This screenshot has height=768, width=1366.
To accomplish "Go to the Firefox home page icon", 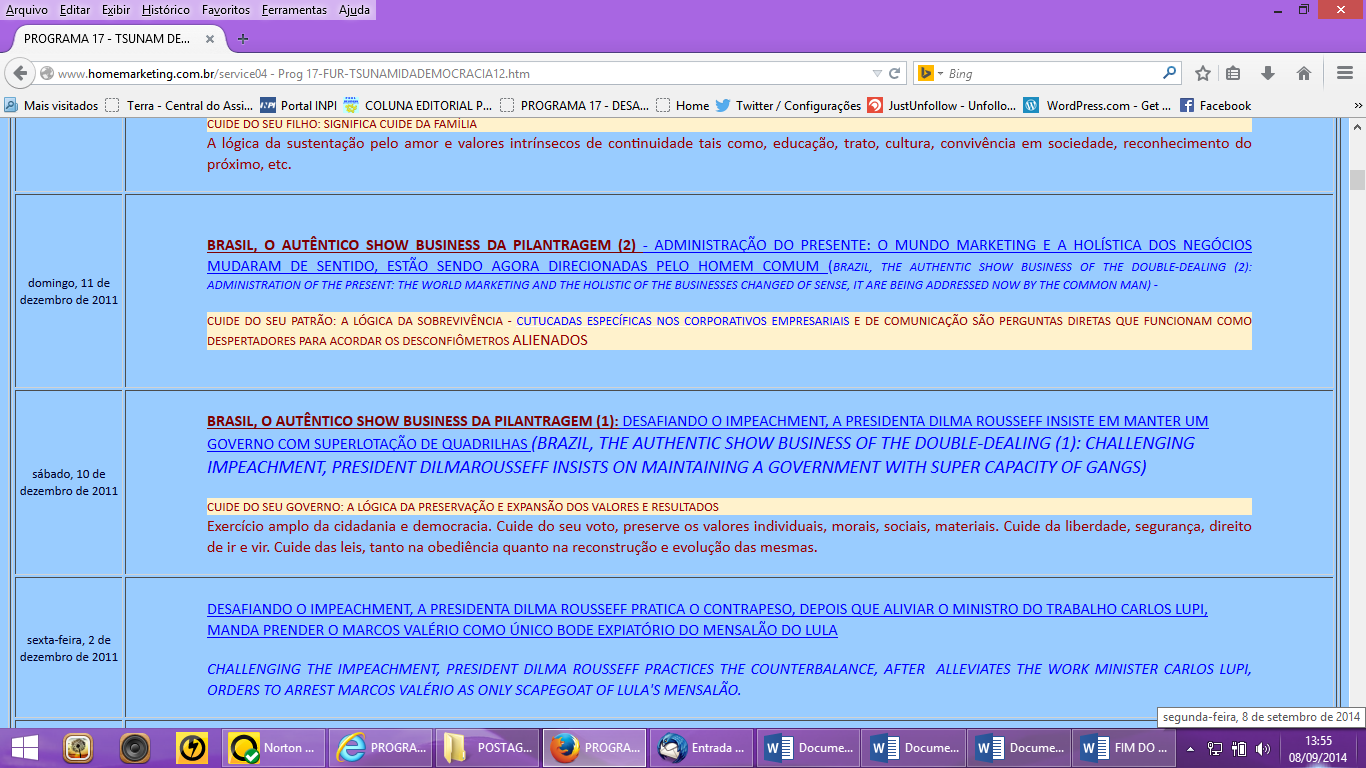I will pos(1304,73).
